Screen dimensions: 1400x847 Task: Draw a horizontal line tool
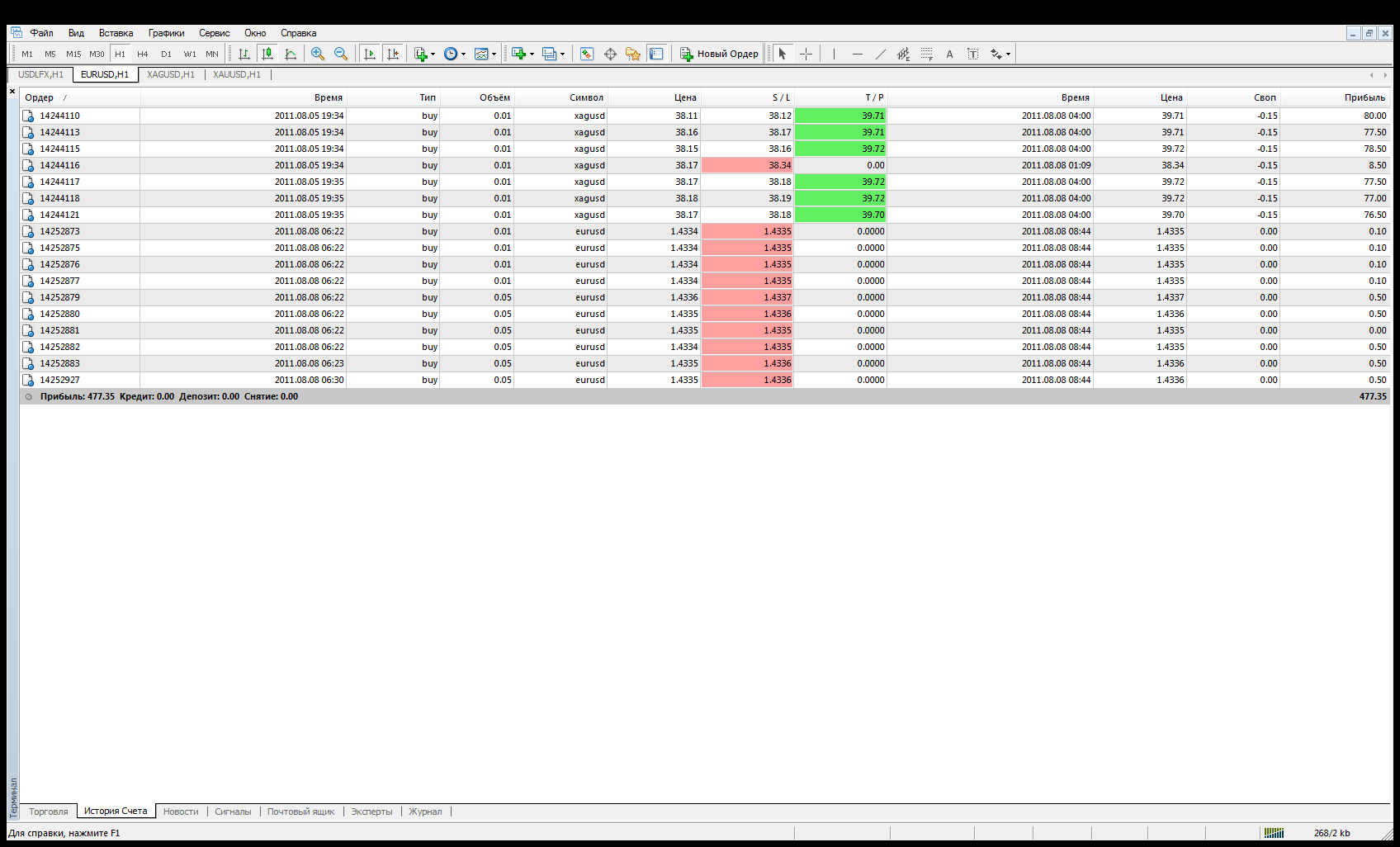click(858, 54)
